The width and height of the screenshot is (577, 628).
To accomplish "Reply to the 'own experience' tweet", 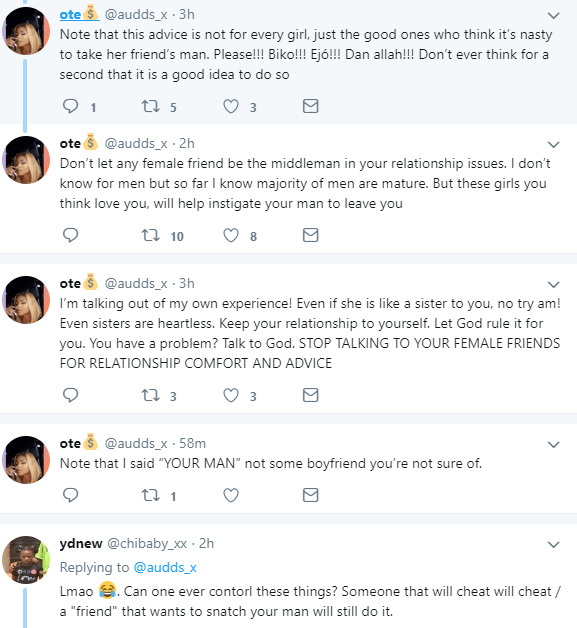I will coord(70,395).
